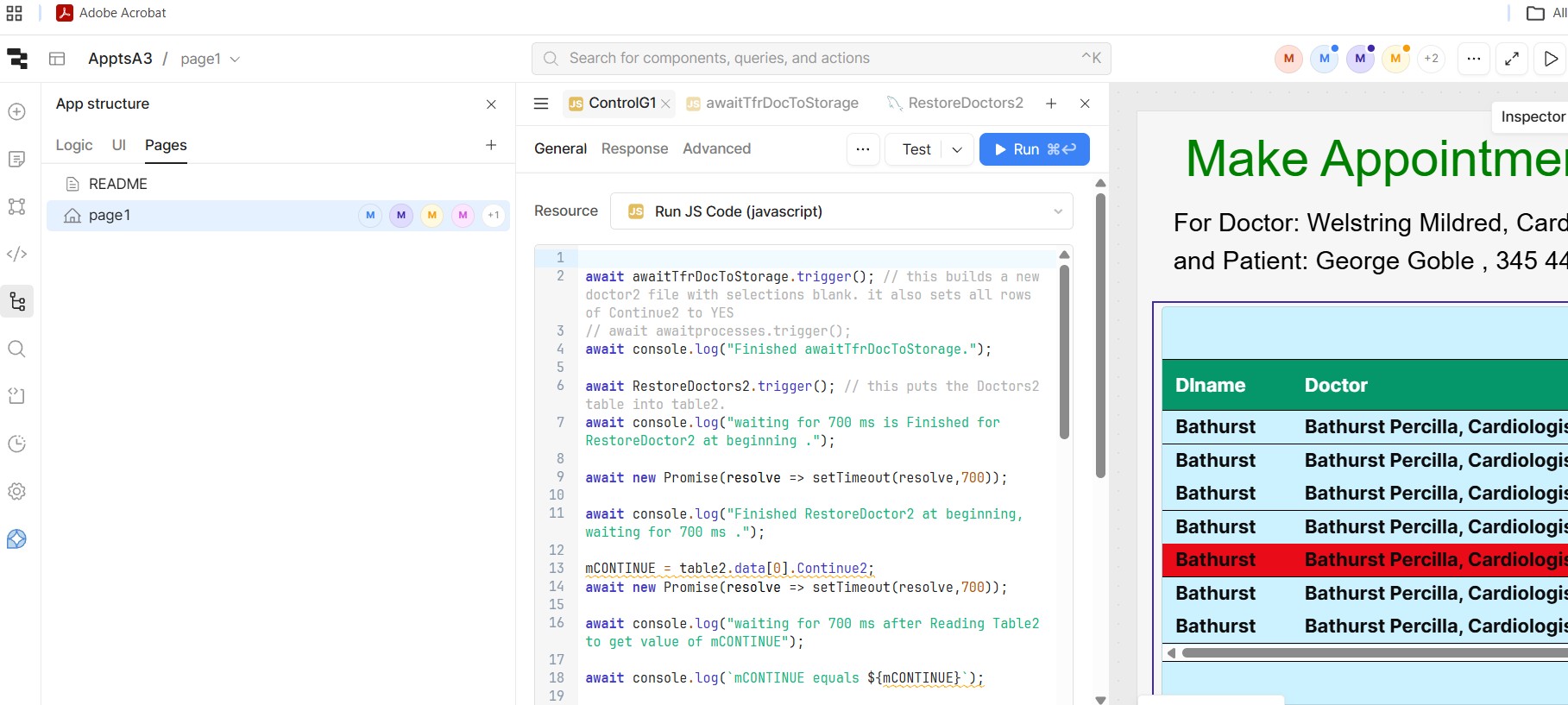Click the search components and queries field
1568x705 pixels.
[x=820, y=59]
